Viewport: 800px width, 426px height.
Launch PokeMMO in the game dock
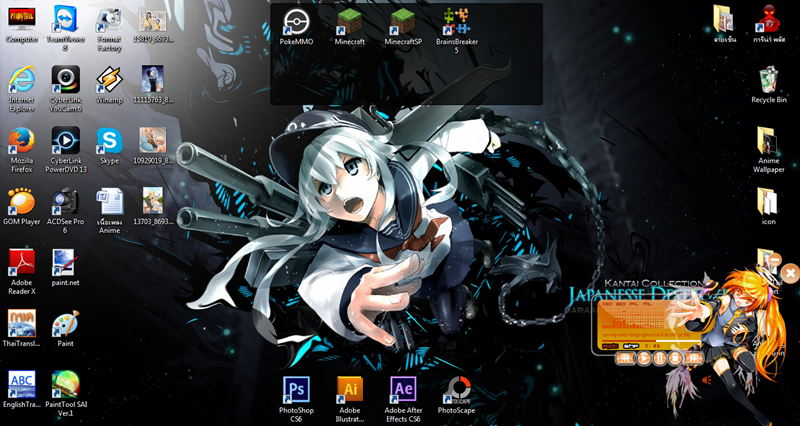[296, 27]
